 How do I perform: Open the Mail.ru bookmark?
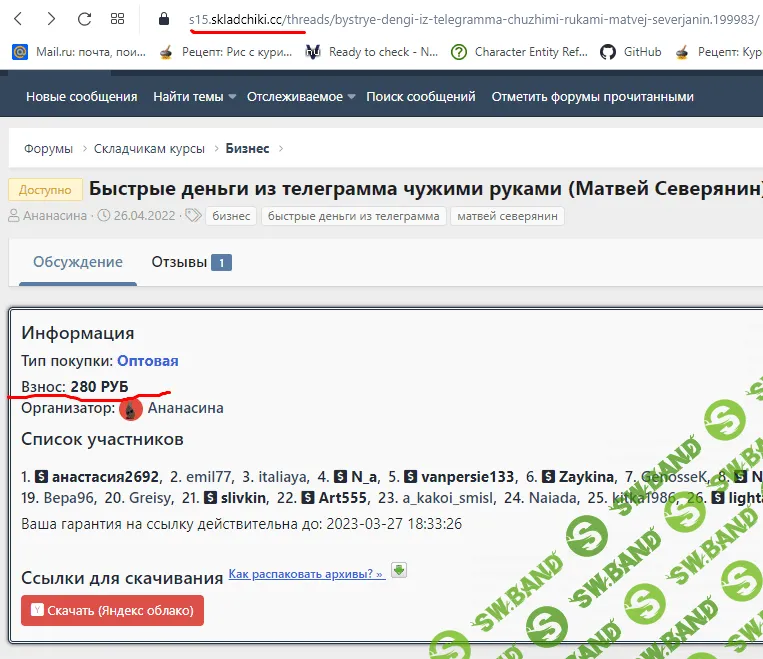tap(76, 52)
